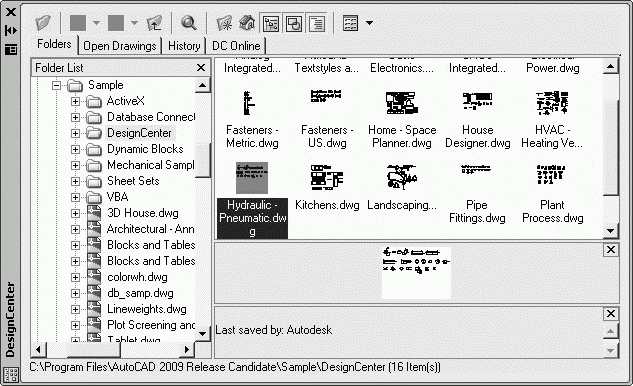
Task: Open the Views dropdown arrow
Action: pos(369,23)
